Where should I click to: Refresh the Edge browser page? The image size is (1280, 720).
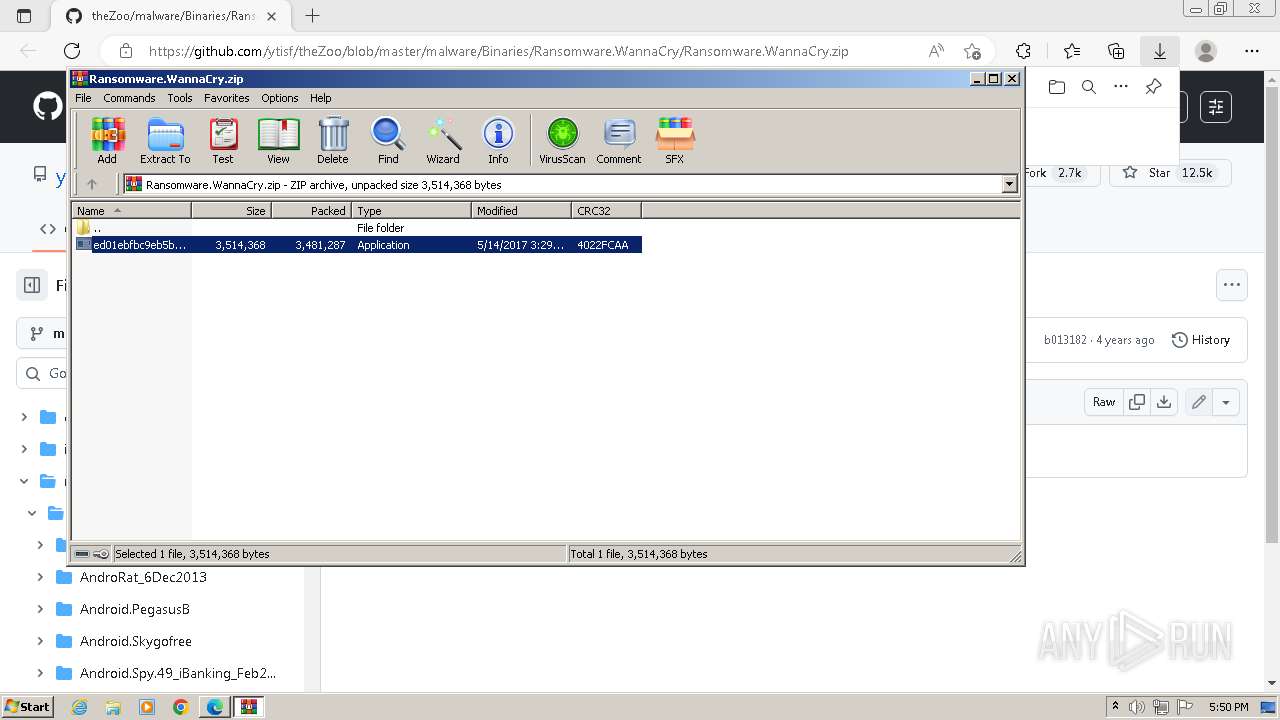(x=72, y=51)
